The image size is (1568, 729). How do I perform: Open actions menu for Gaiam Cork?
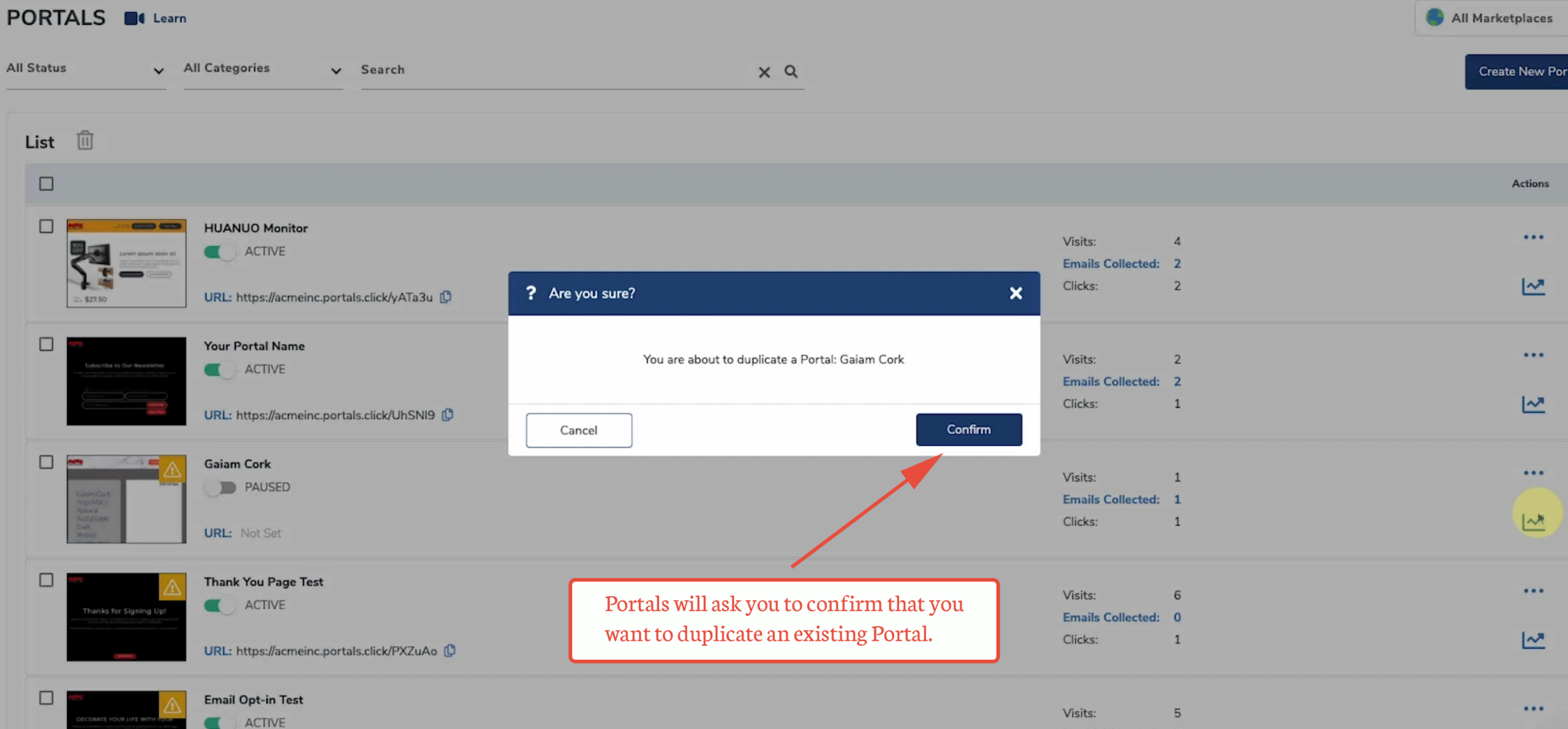click(1533, 473)
